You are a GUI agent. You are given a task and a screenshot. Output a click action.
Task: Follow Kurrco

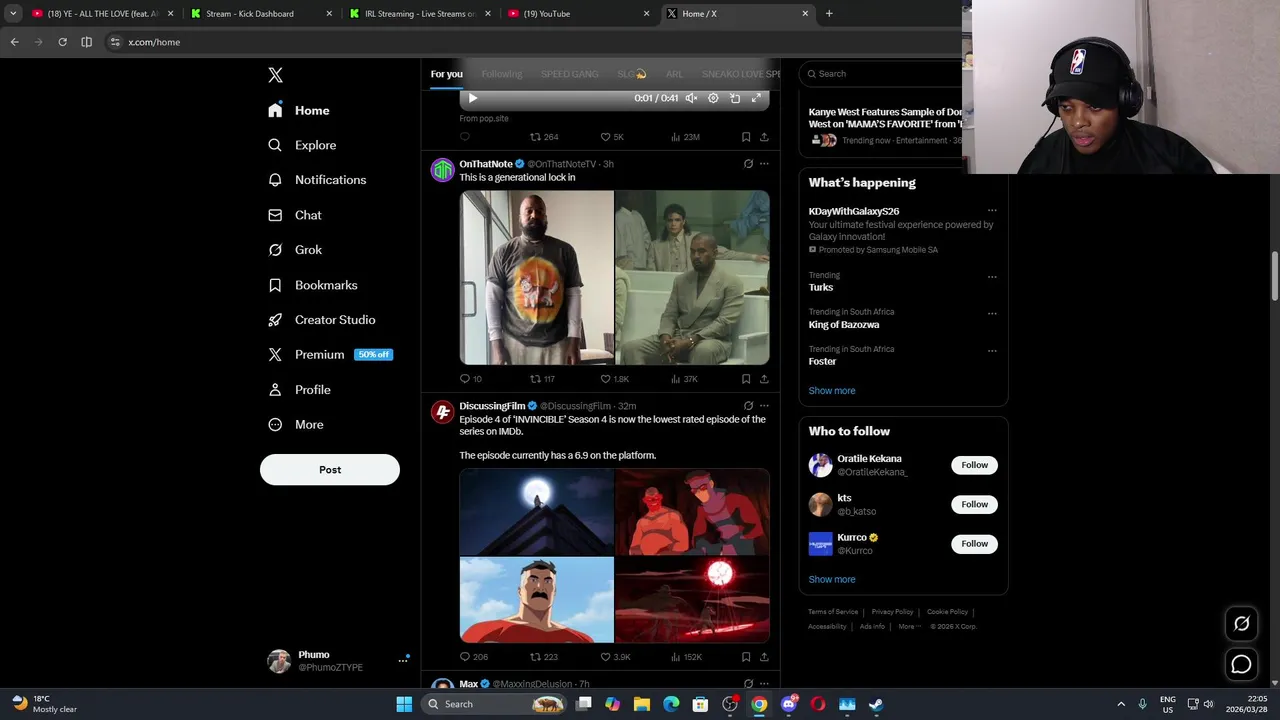pyautogui.click(x=974, y=544)
